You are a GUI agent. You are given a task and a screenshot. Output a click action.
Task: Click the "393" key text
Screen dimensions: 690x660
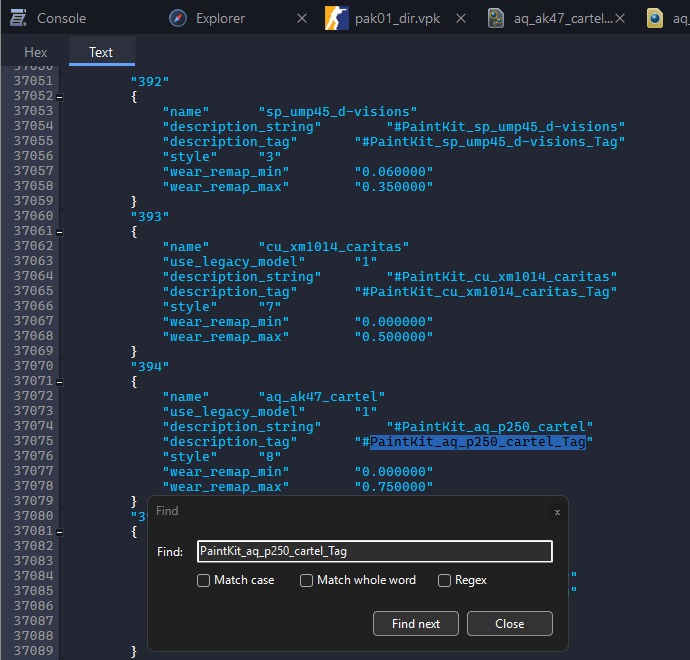tap(150, 217)
